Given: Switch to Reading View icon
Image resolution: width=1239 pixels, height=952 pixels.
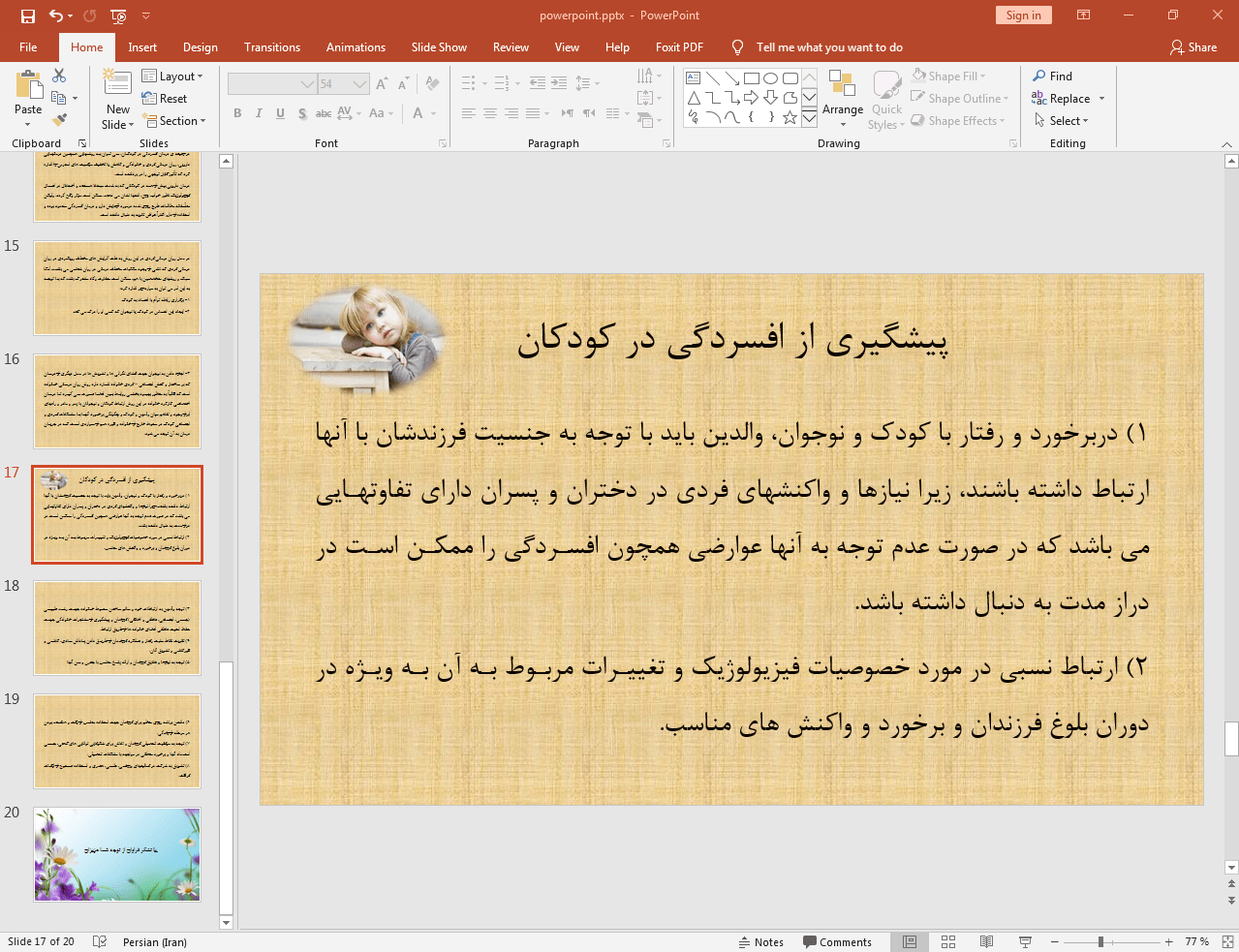Looking at the screenshot, I should coord(986,941).
